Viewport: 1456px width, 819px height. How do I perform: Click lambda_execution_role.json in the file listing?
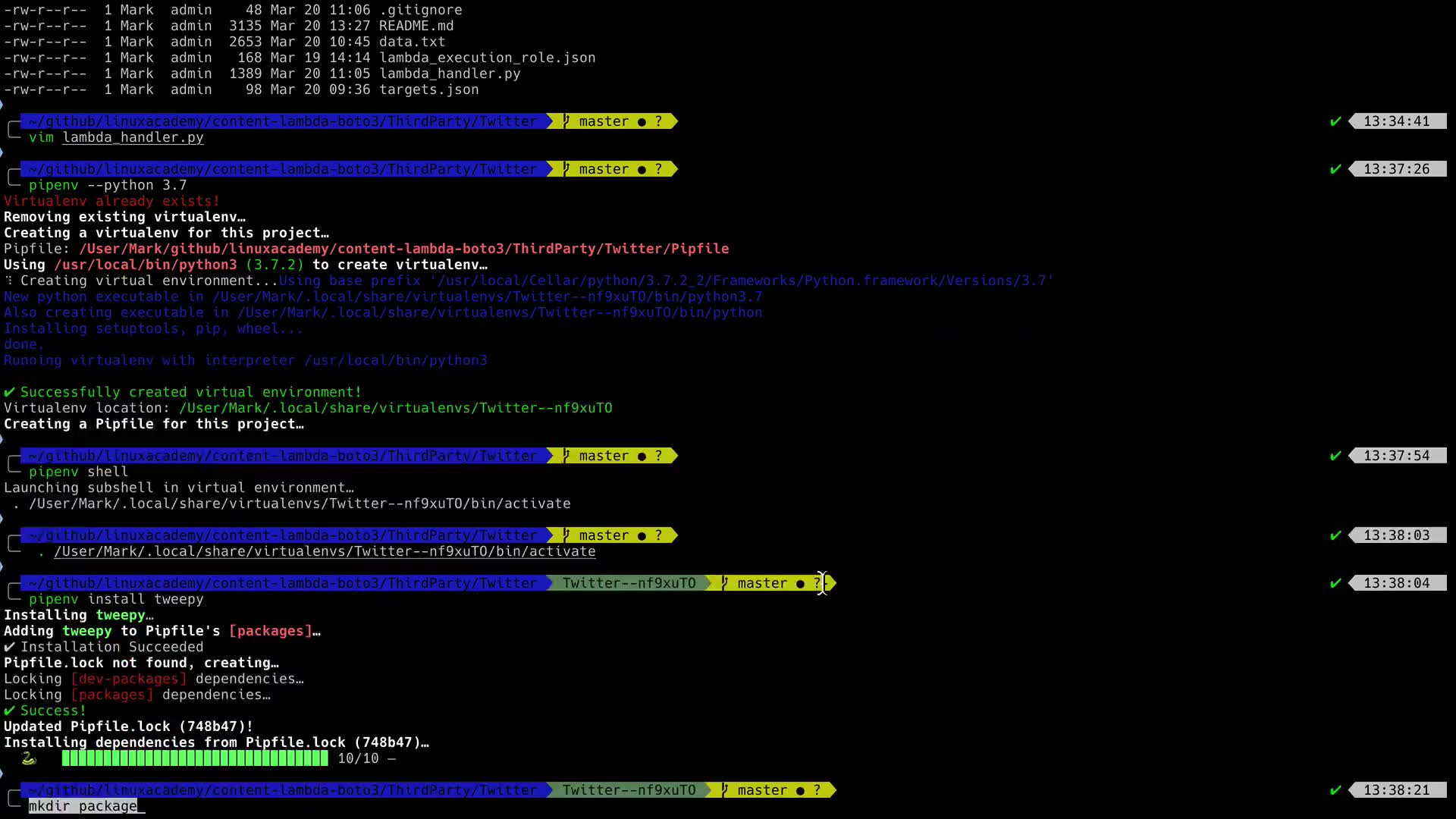pyautogui.click(x=487, y=58)
